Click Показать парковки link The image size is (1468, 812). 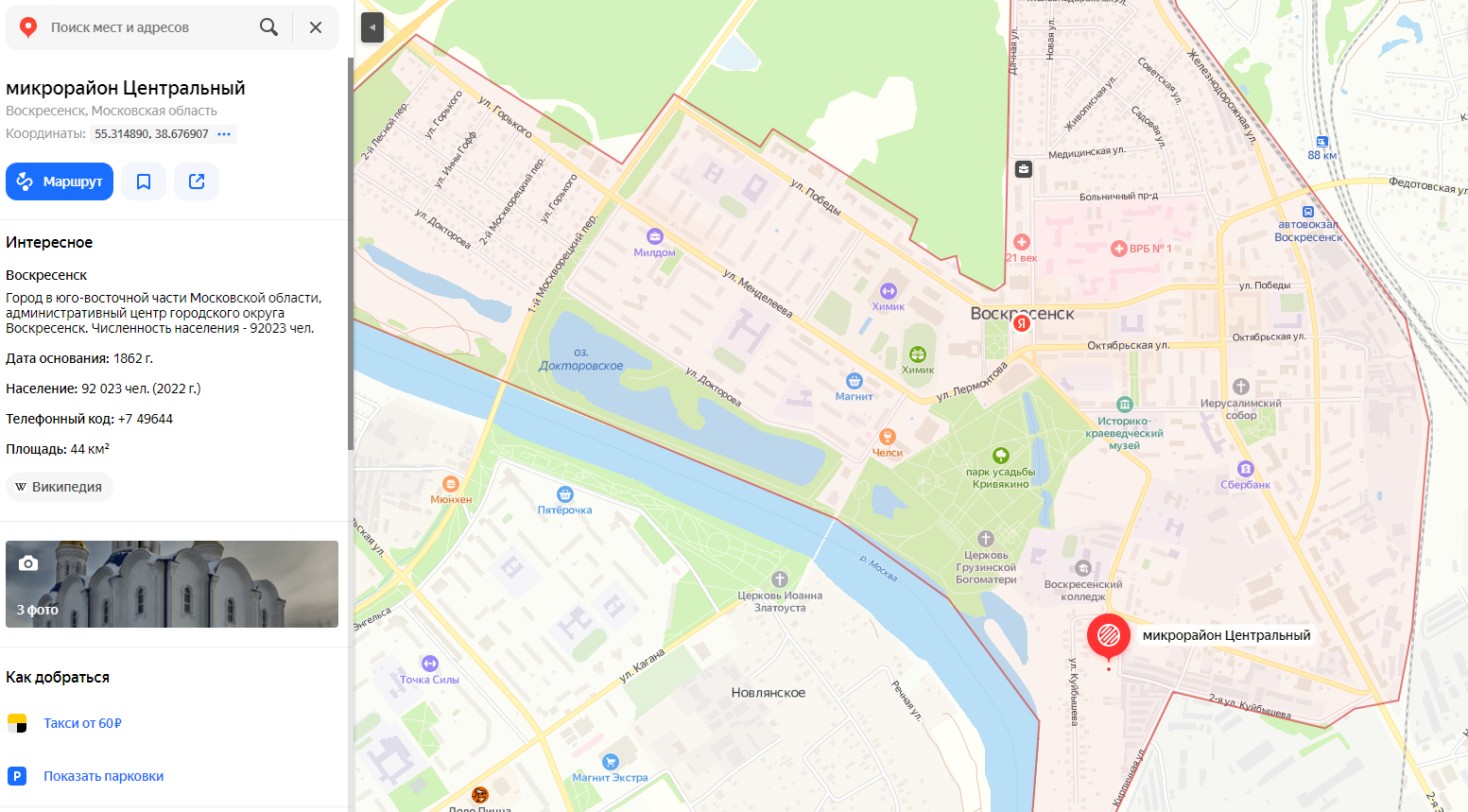tap(103, 776)
